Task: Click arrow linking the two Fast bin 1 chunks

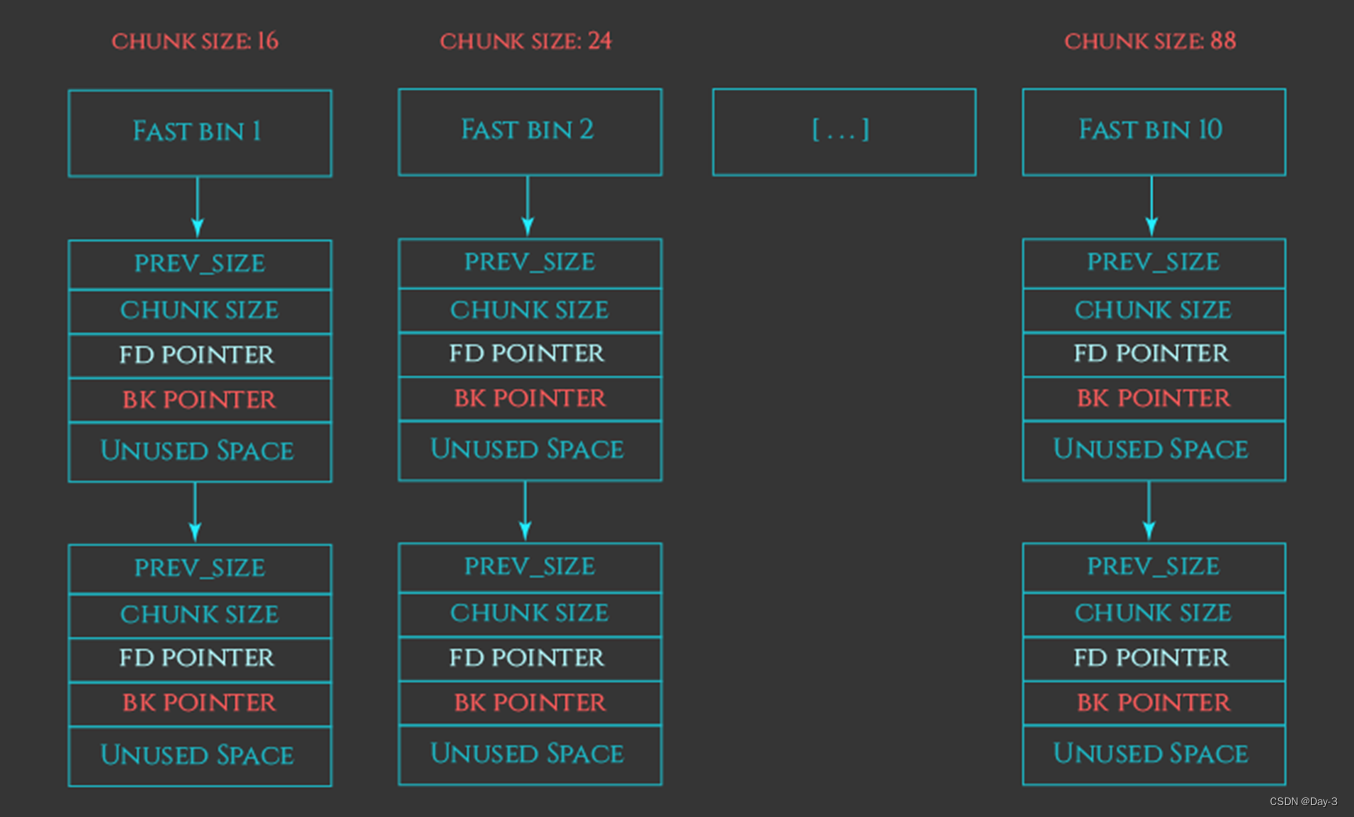Action: (x=195, y=512)
